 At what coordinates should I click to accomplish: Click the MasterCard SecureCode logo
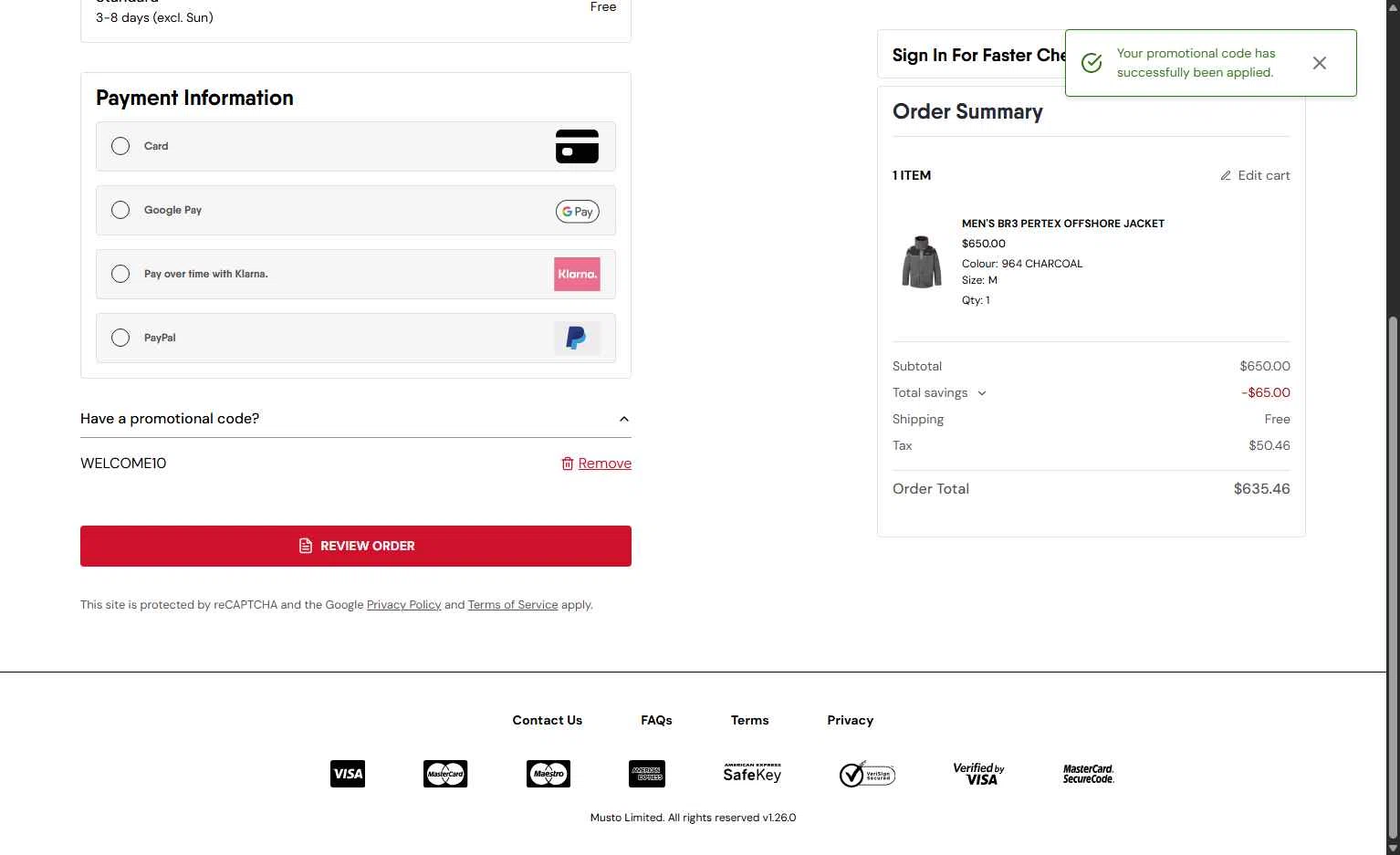tap(1089, 774)
